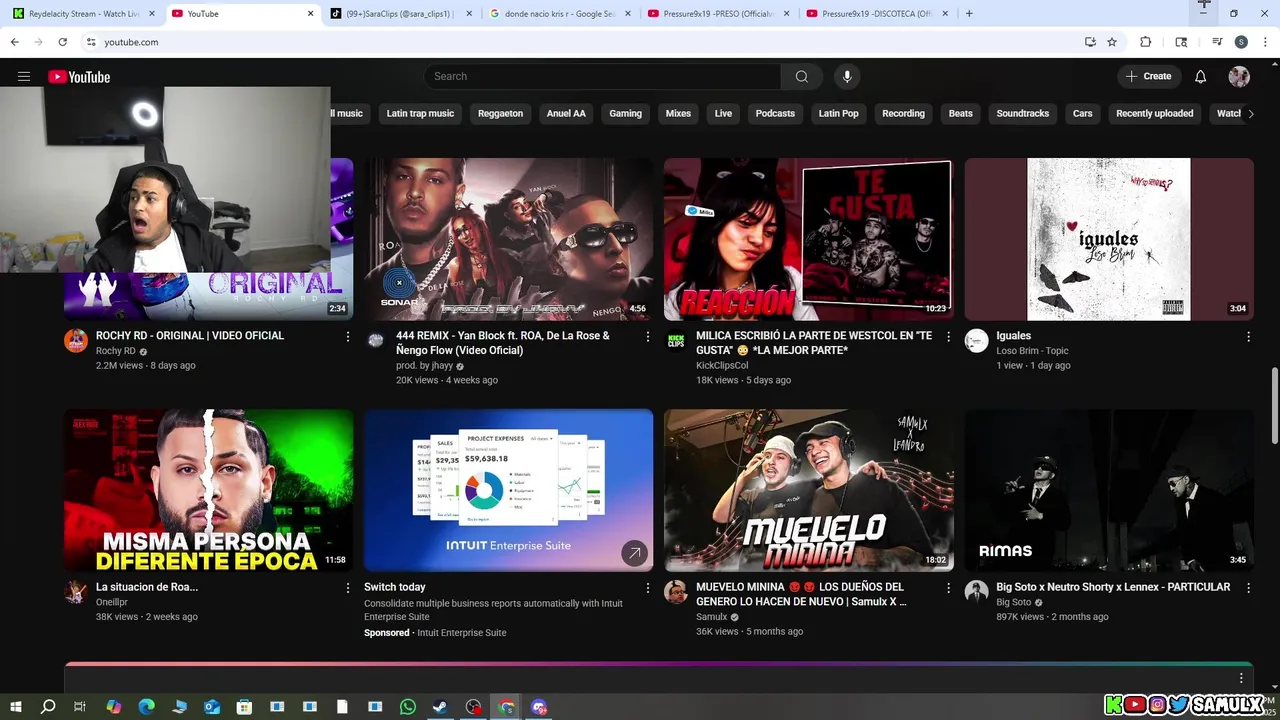This screenshot has width=1280, height=720.
Task: Open more options for MILICA ESCRIBIÓ video
Action: 949,337
